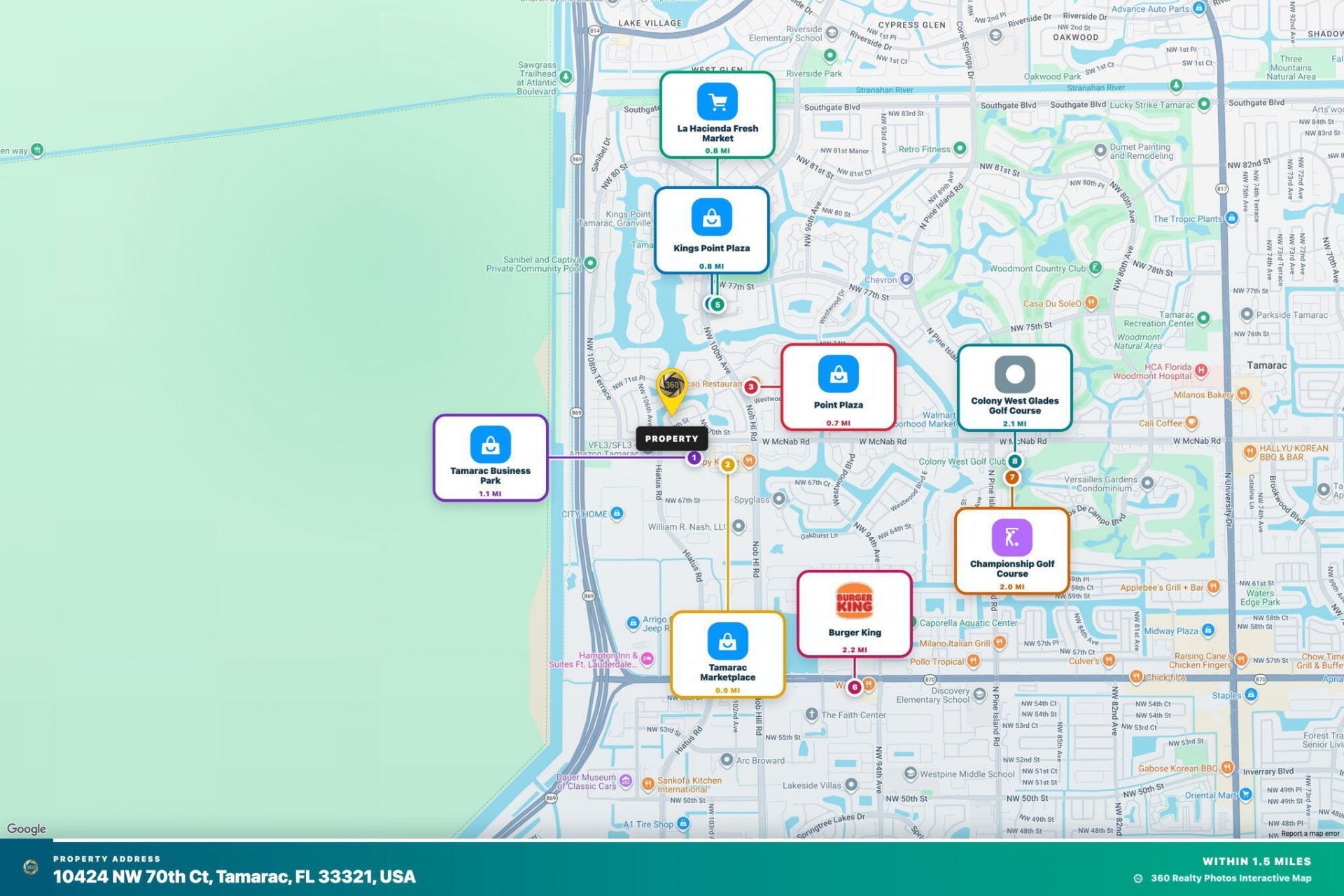Click the Dauer Museum of Classic Cars pin
Viewport: 1344px width, 896px height.
[626, 780]
